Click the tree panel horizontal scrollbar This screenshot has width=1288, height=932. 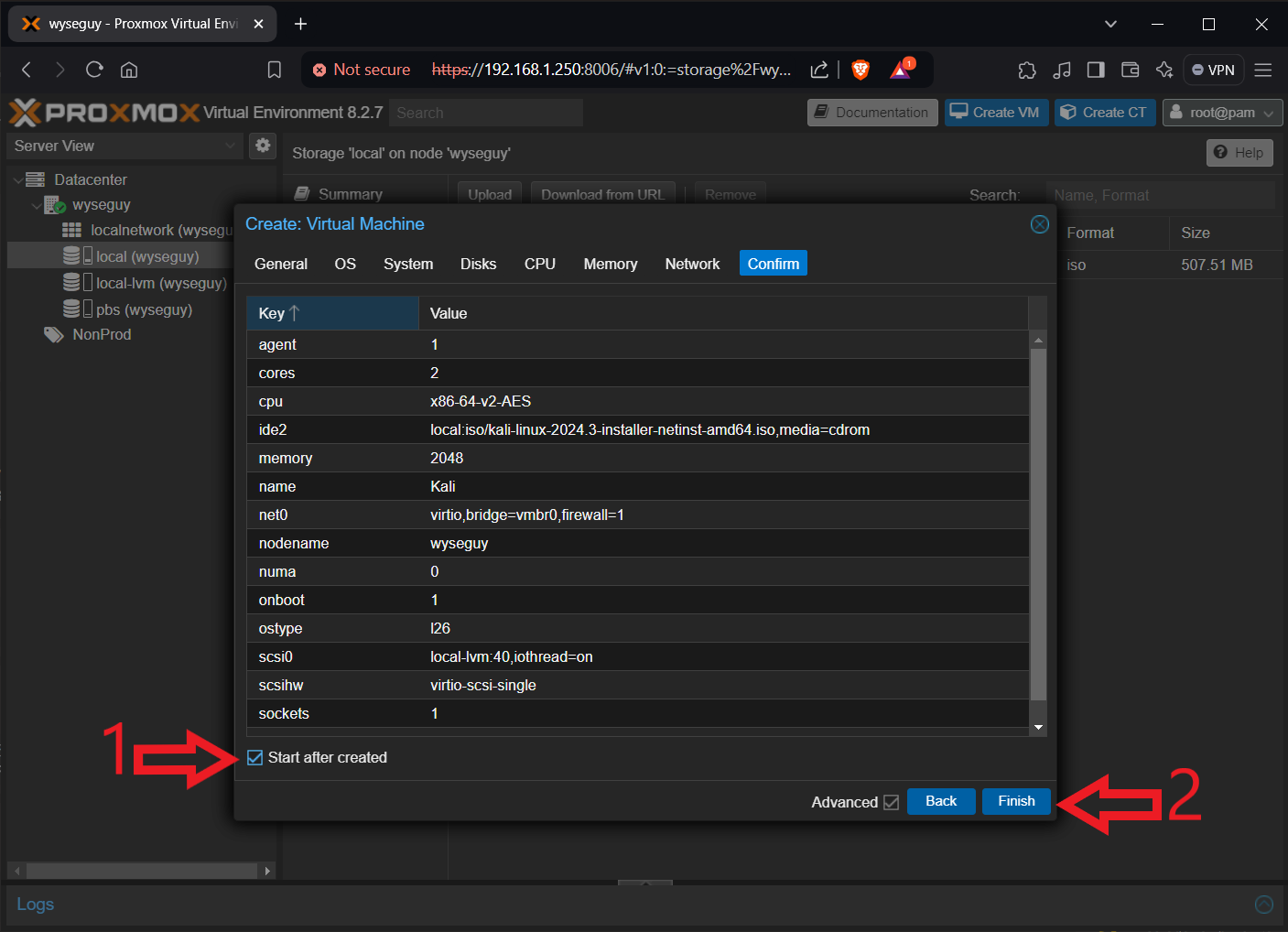[141, 871]
